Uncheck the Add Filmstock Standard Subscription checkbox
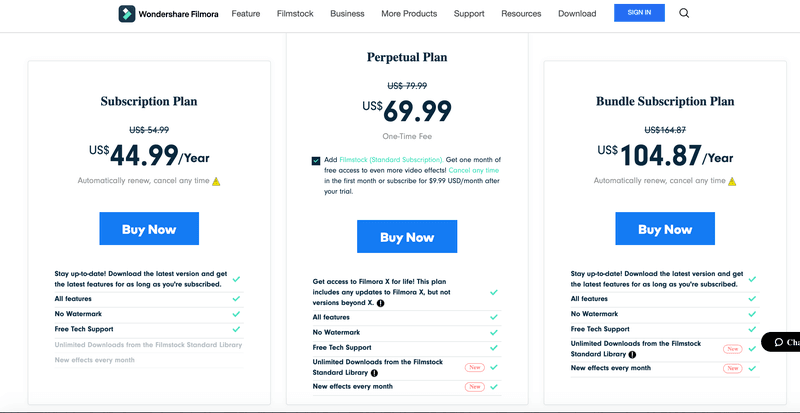This screenshot has width=800, height=413. click(316, 161)
